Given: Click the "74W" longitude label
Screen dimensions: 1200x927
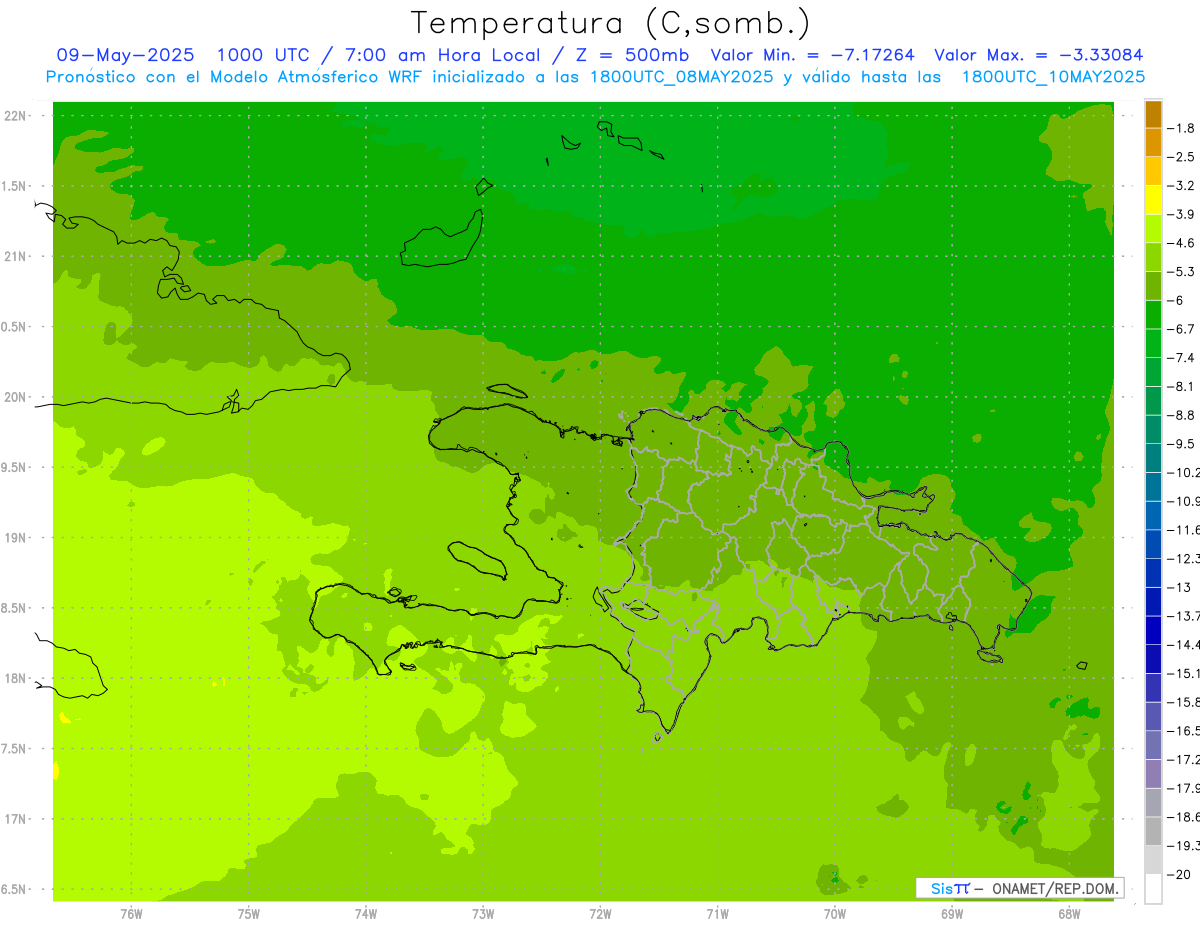Looking at the screenshot, I should click(x=366, y=913).
